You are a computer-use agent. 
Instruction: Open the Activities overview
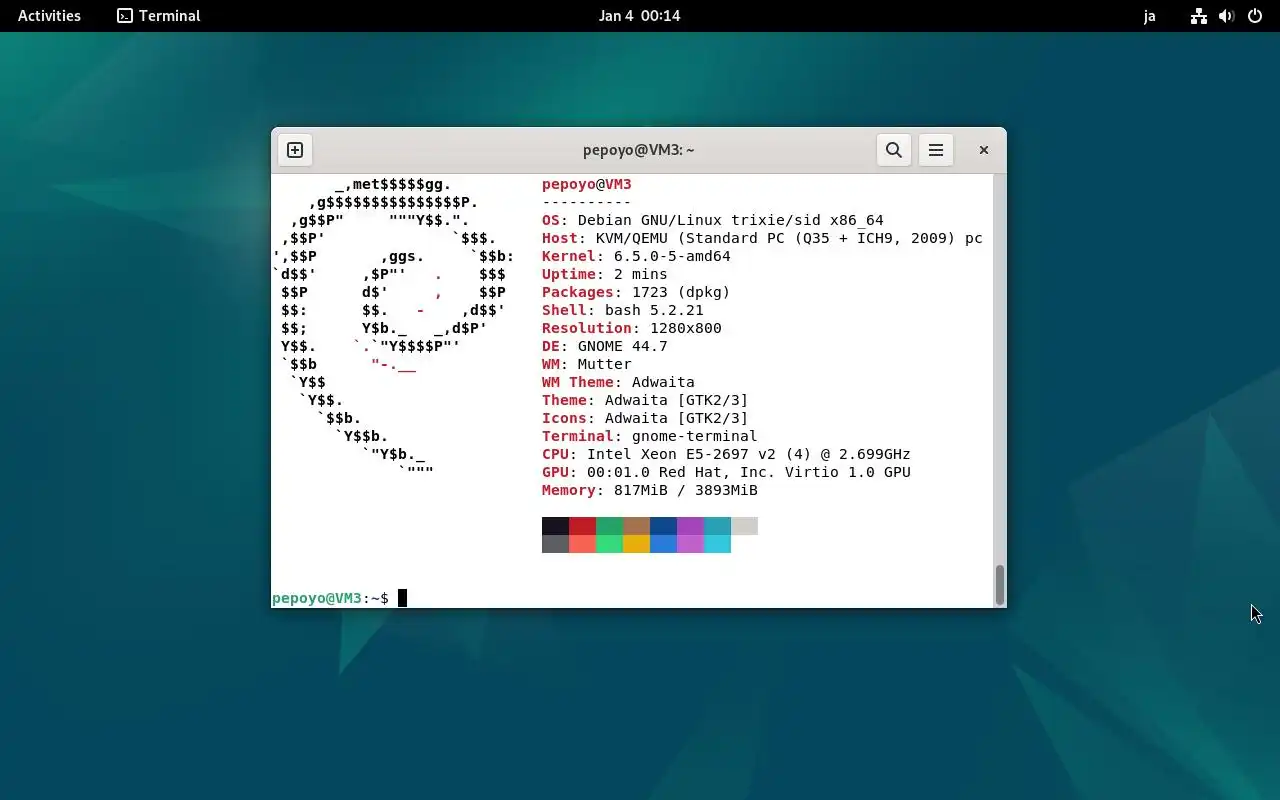pyautogui.click(x=49, y=16)
